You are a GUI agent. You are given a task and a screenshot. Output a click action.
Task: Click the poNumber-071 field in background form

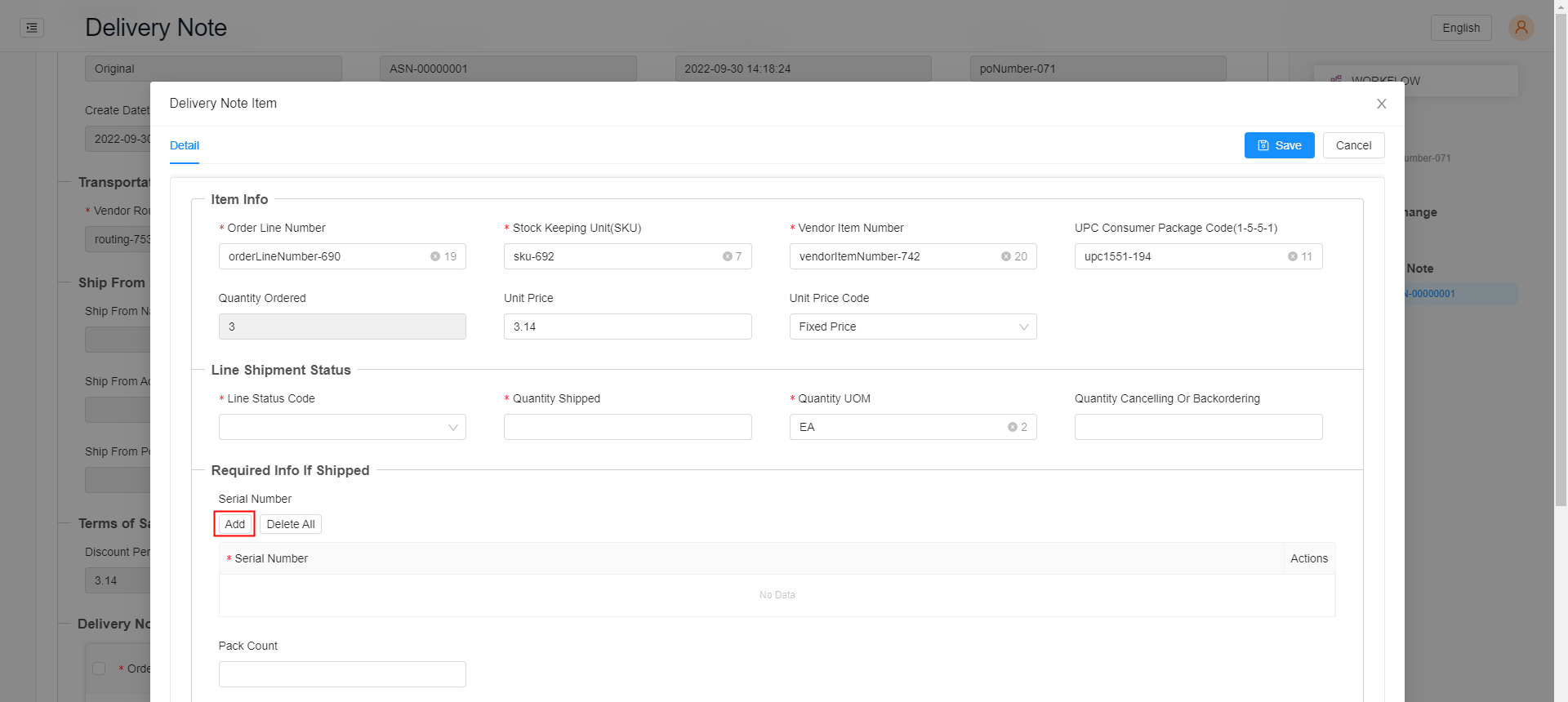1098,69
